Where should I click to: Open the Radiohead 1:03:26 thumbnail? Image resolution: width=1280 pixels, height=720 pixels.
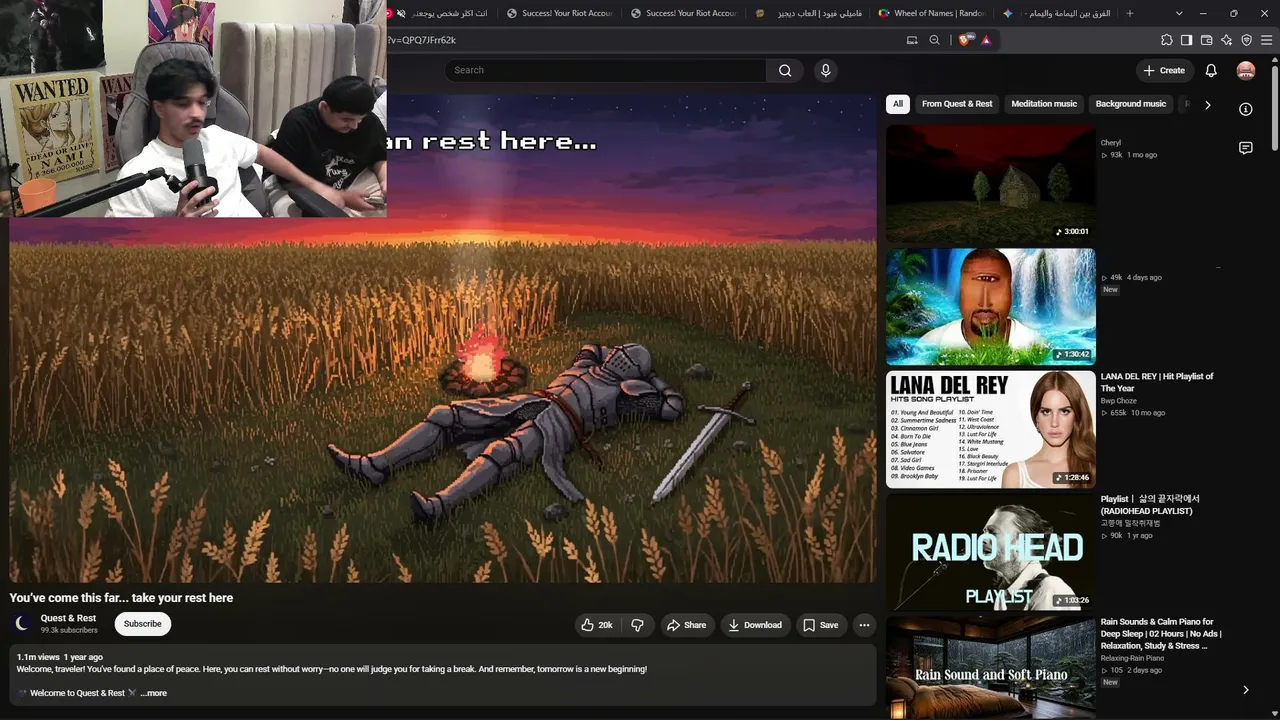pos(991,552)
